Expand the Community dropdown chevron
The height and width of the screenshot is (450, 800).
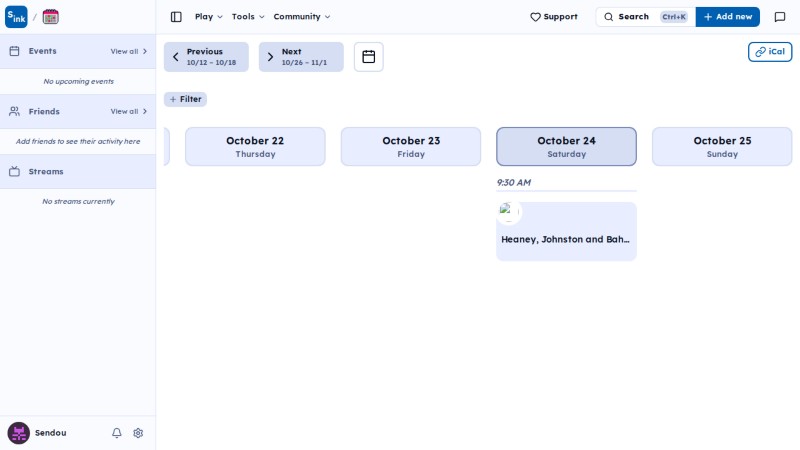point(328,17)
